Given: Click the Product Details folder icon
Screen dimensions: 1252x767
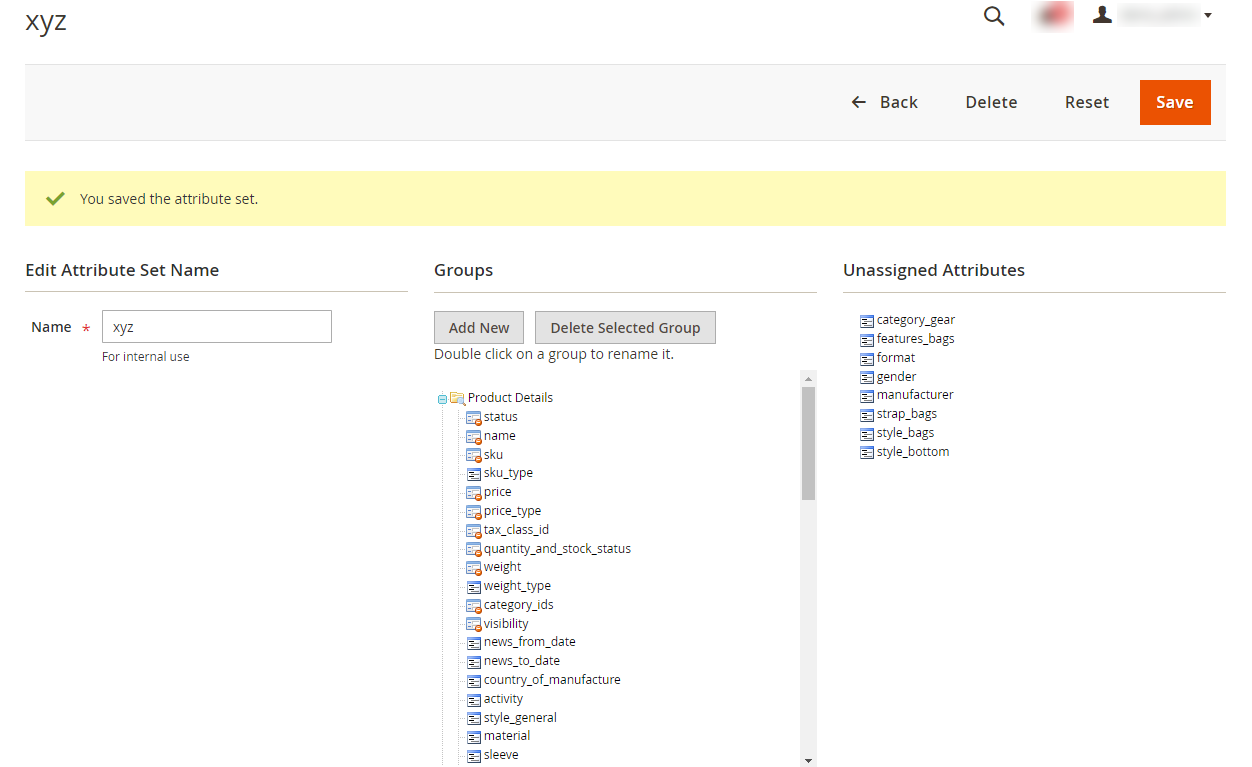Looking at the screenshot, I should click(457, 398).
